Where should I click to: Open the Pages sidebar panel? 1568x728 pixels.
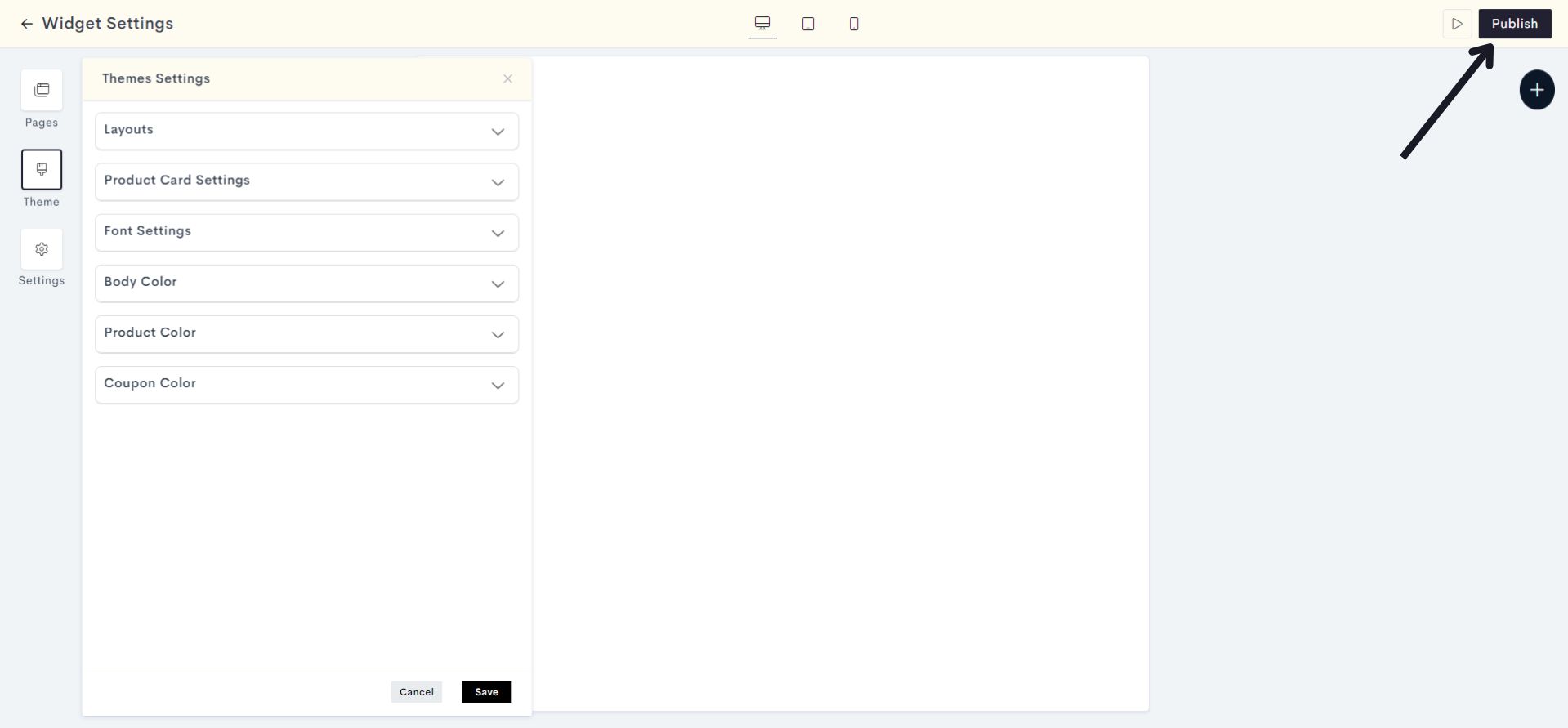42,90
